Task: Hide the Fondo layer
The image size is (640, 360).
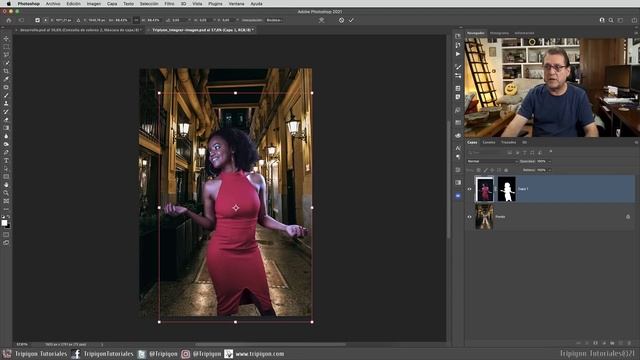Action: [469, 217]
